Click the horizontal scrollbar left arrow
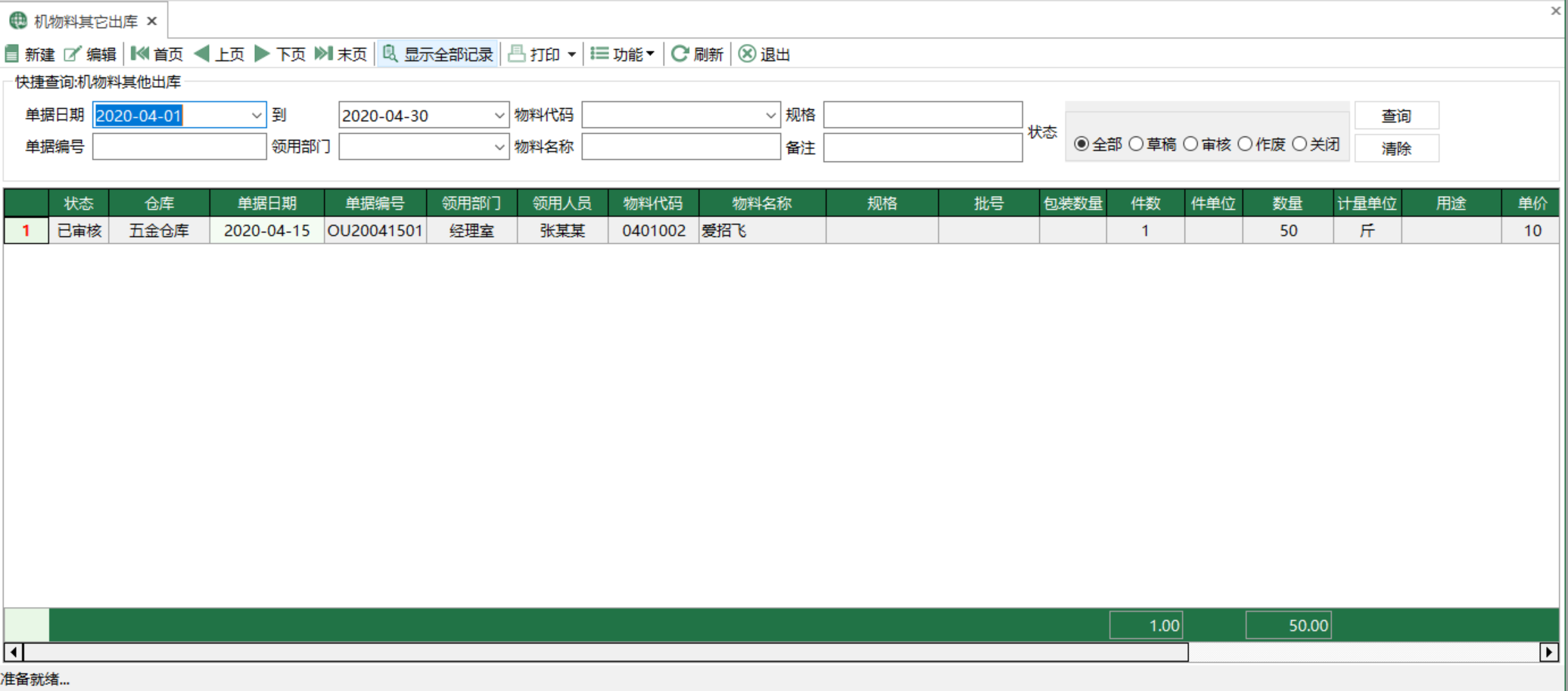The height and width of the screenshot is (691, 1568). pos(14,652)
